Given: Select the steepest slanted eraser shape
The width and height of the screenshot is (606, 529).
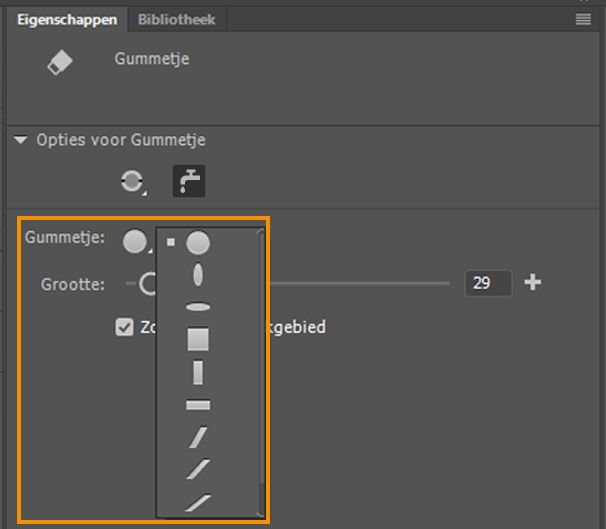Looking at the screenshot, I should [x=198, y=437].
